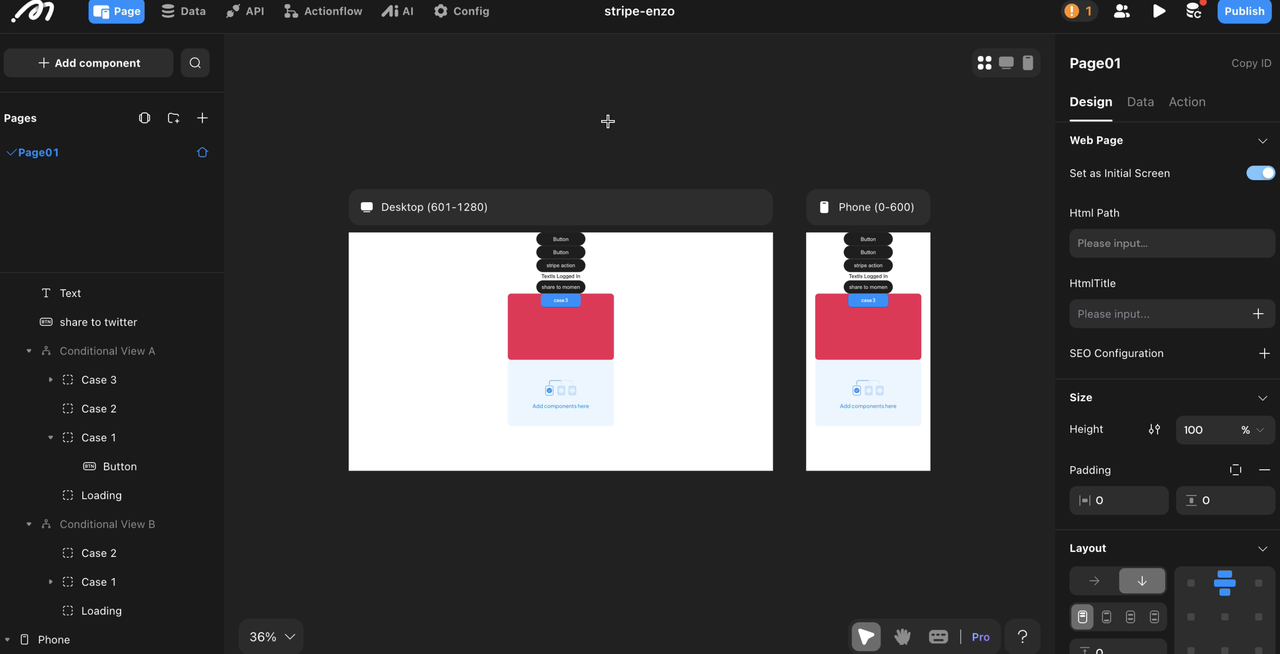Click the Add component button
Image resolution: width=1280 pixels, height=654 pixels.
pyautogui.click(x=89, y=63)
